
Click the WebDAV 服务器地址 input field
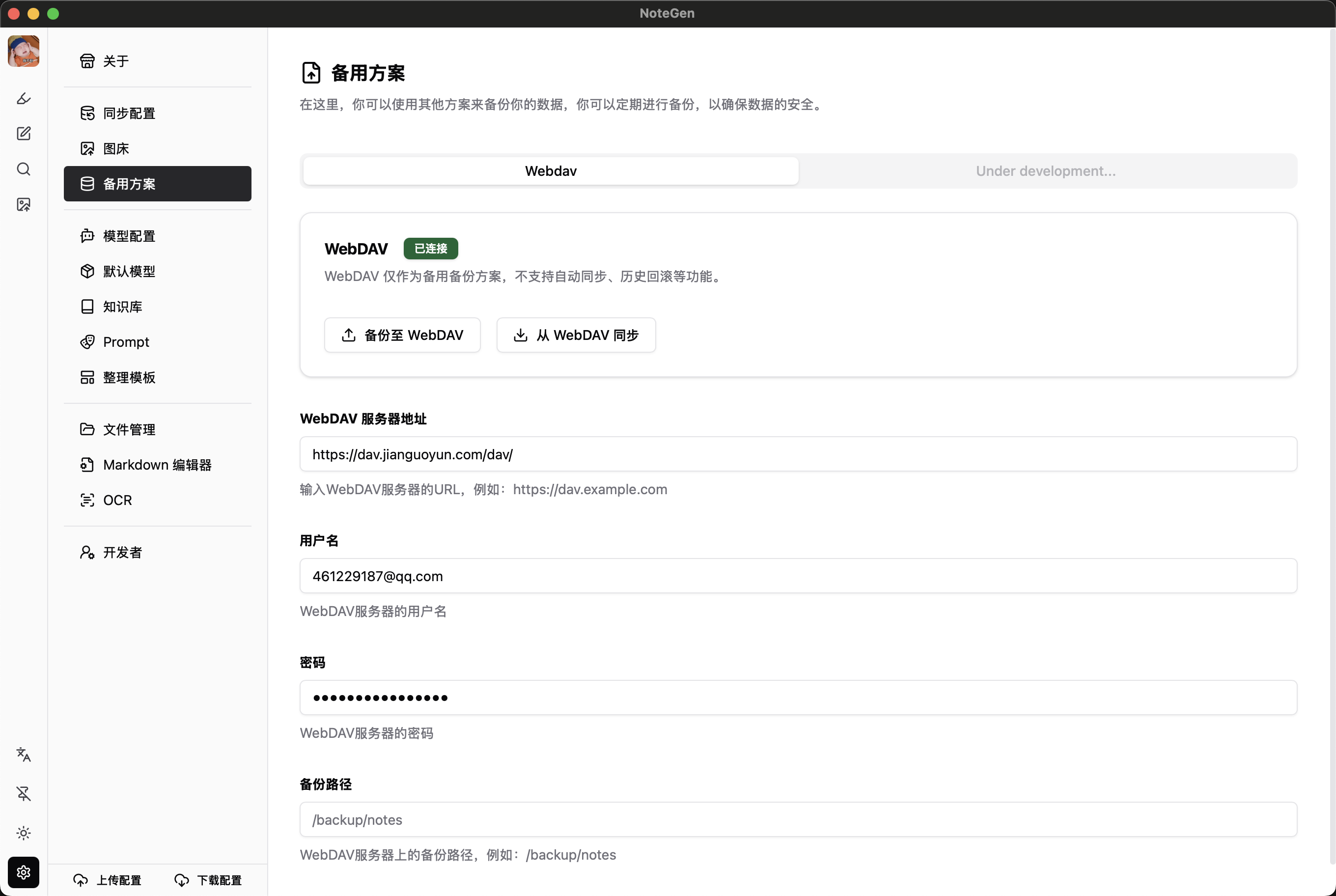point(798,454)
